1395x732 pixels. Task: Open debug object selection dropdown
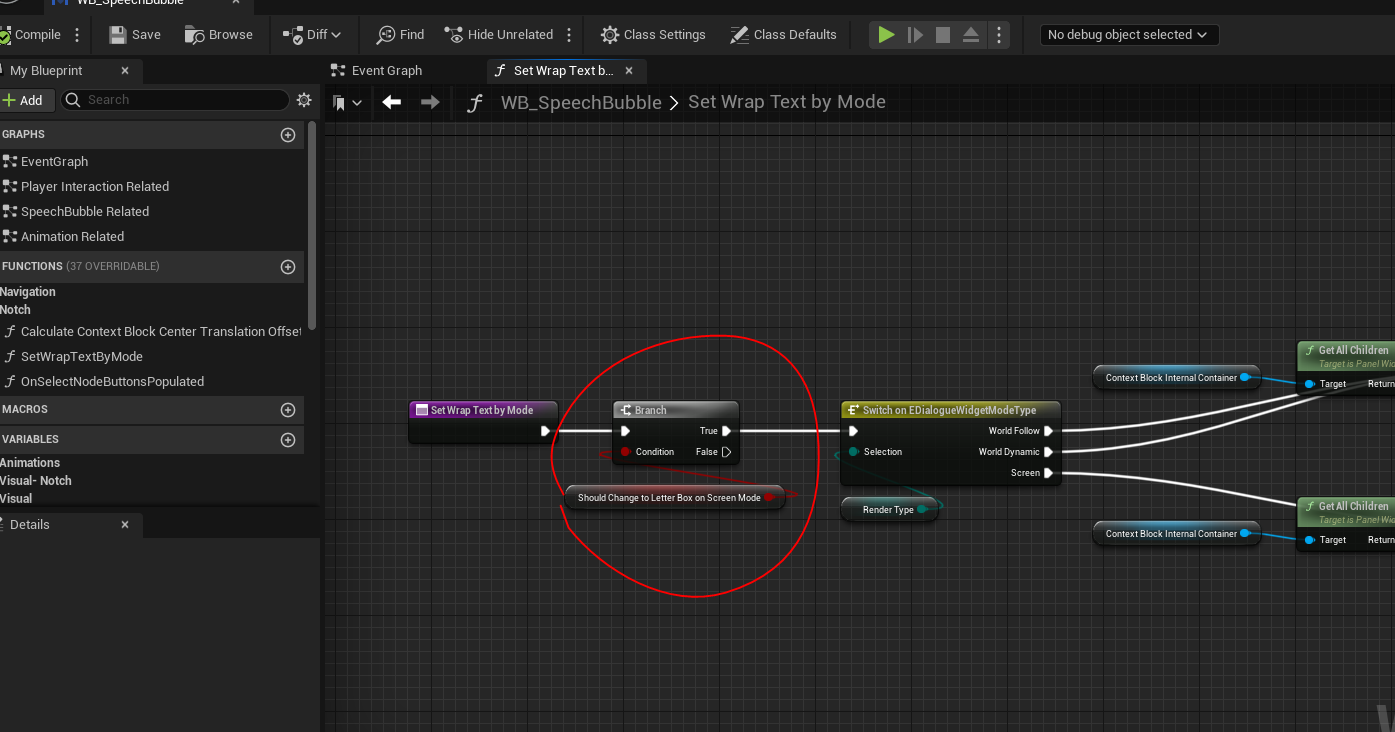(1129, 35)
